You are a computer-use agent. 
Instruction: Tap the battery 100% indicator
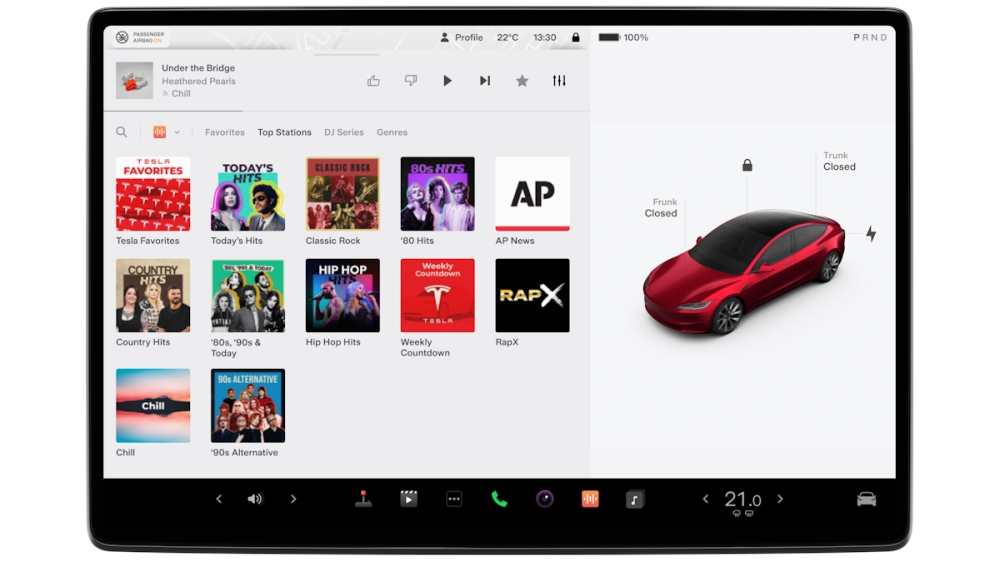tap(623, 38)
